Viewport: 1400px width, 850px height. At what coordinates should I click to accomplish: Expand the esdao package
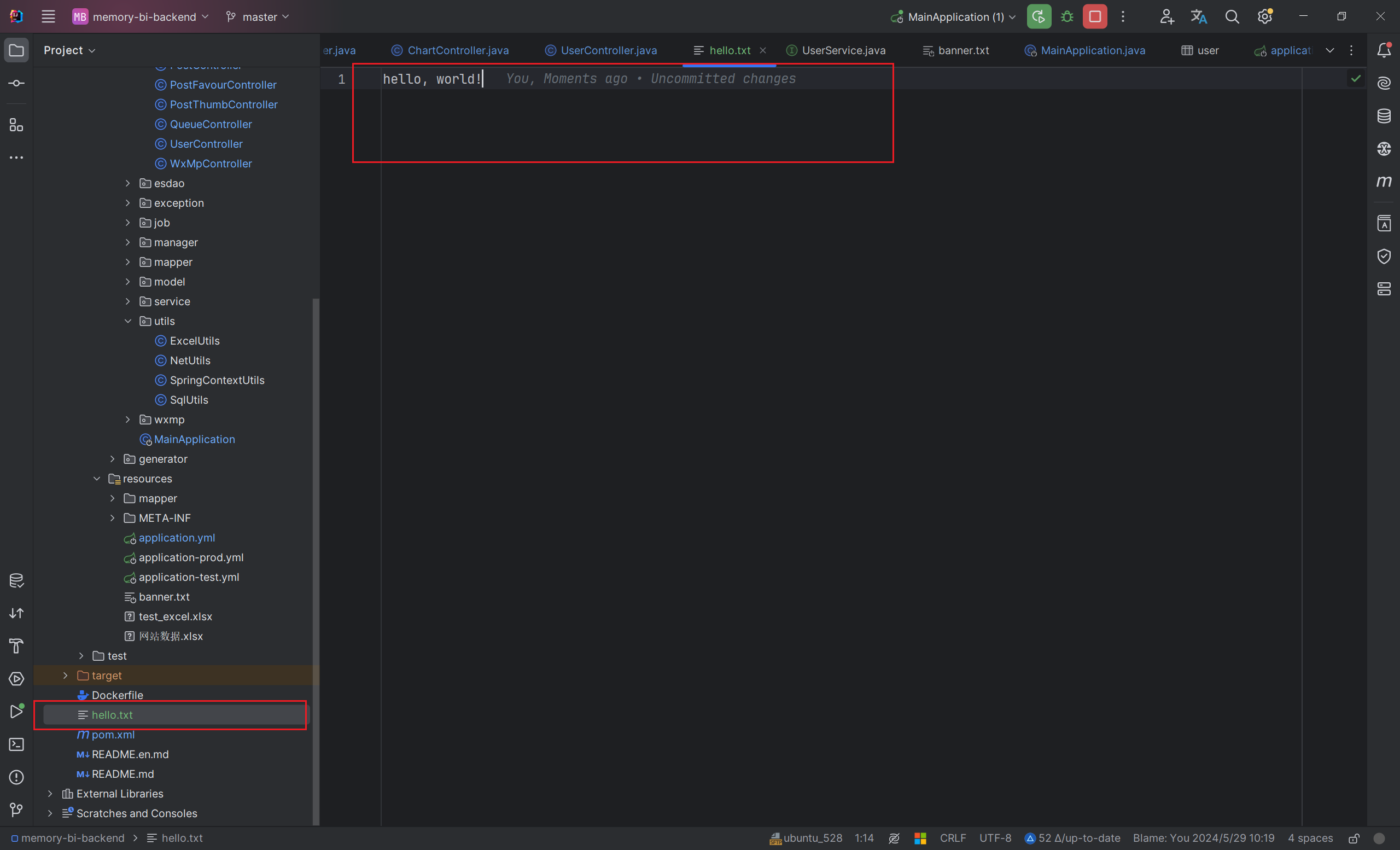pos(128,183)
